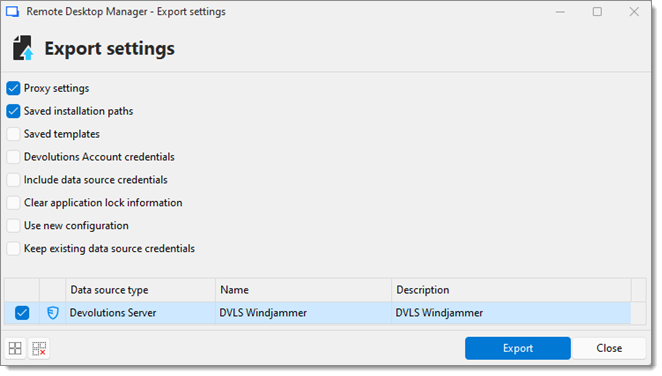Screen dimensions: 662x376
Task: Click the Remote Desktop Manager title icon
Action: click(x=12, y=11)
